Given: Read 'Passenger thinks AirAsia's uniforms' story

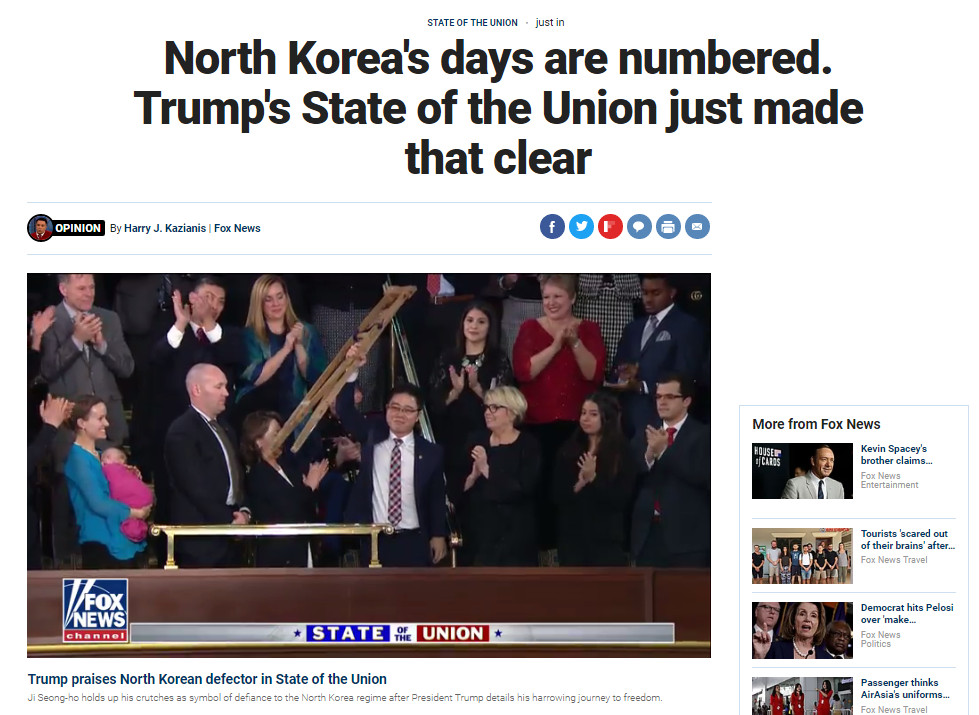Looking at the screenshot, I should (905, 688).
